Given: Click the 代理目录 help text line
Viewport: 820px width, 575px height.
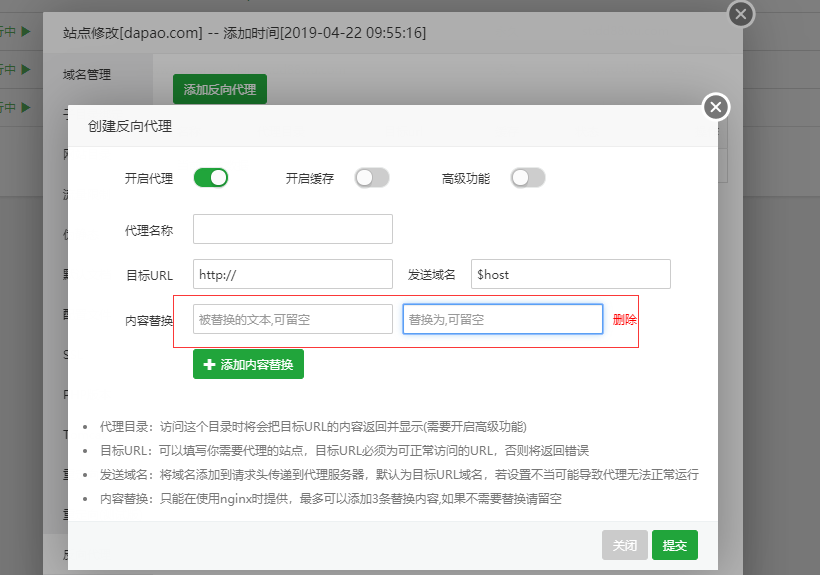Looking at the screenshot, I should [313, 427].
